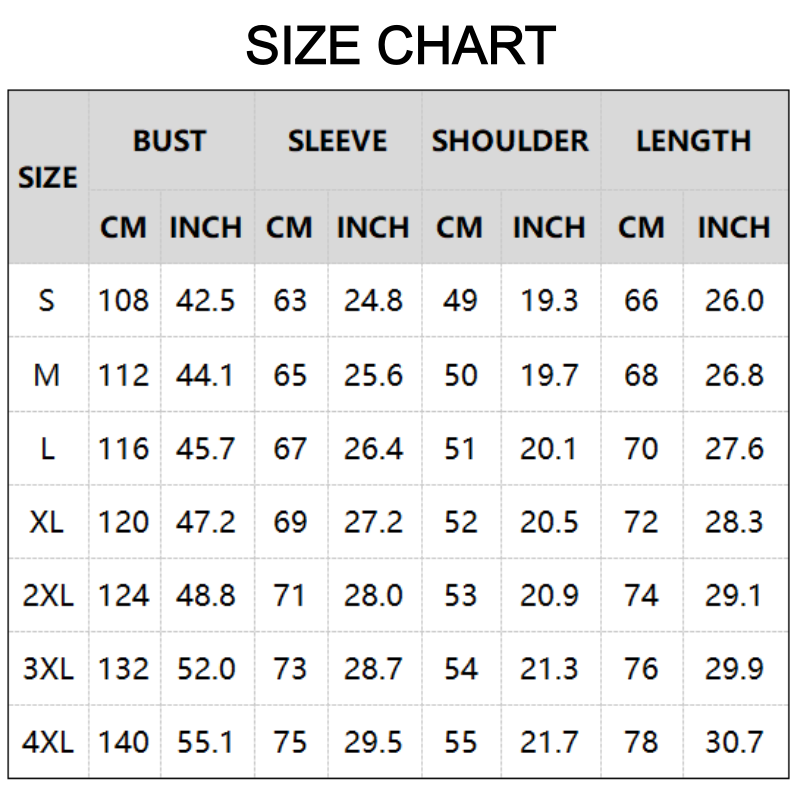Click the LENGTH column header
This screenshot has height=800, width=800.
click(x=694, y=141)
